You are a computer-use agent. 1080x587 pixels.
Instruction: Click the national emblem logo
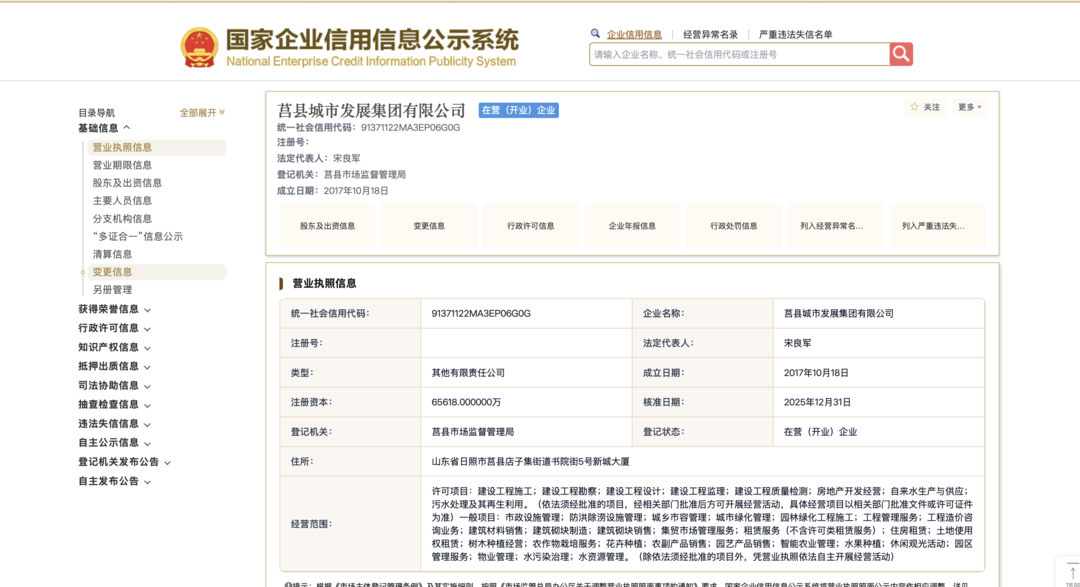click(200, 47)
